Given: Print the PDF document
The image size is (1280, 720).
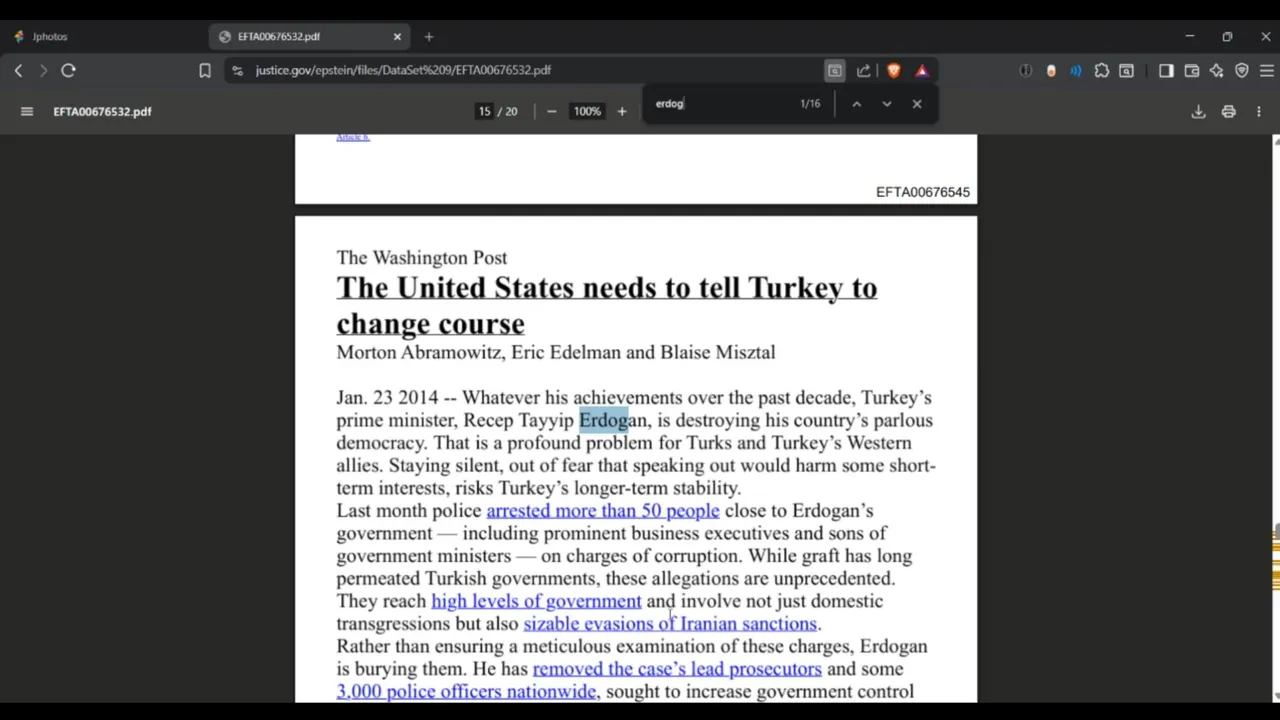Looking at the screenshot, I should [1229, 111].
